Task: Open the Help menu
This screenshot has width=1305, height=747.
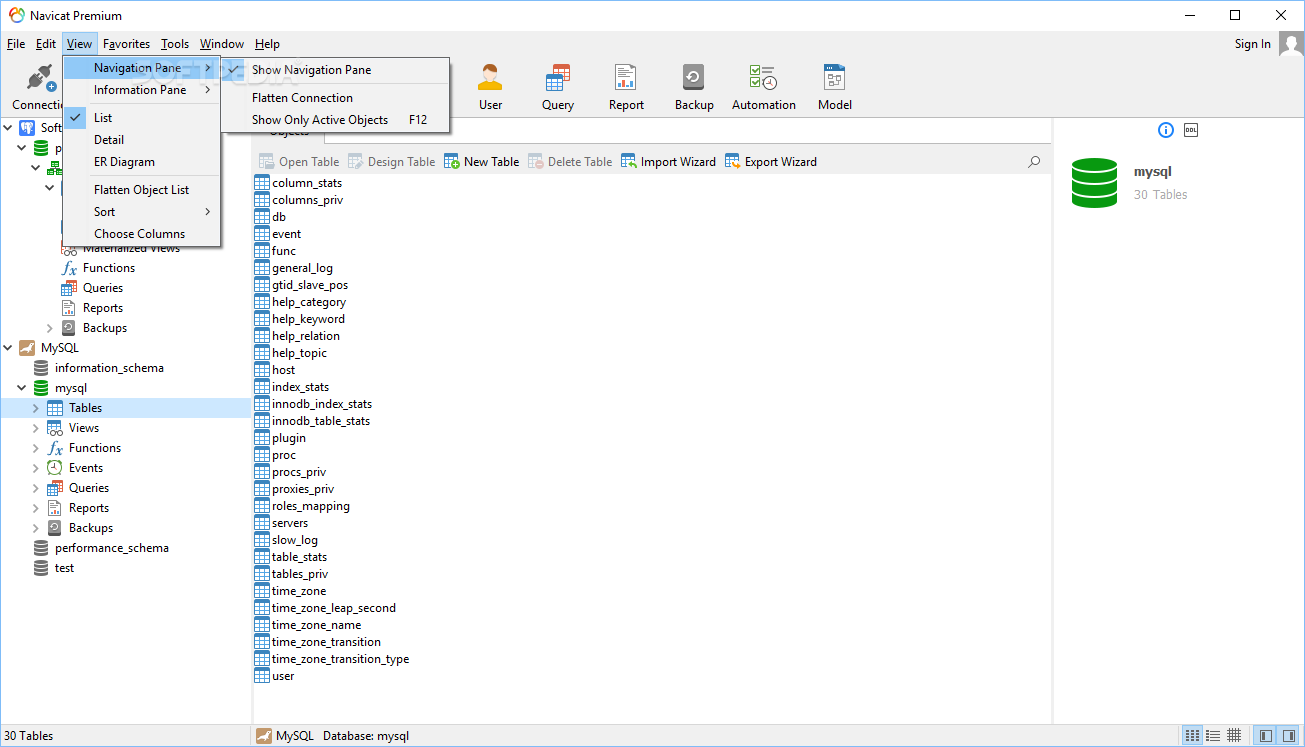Action: click(x=267, y=44)
